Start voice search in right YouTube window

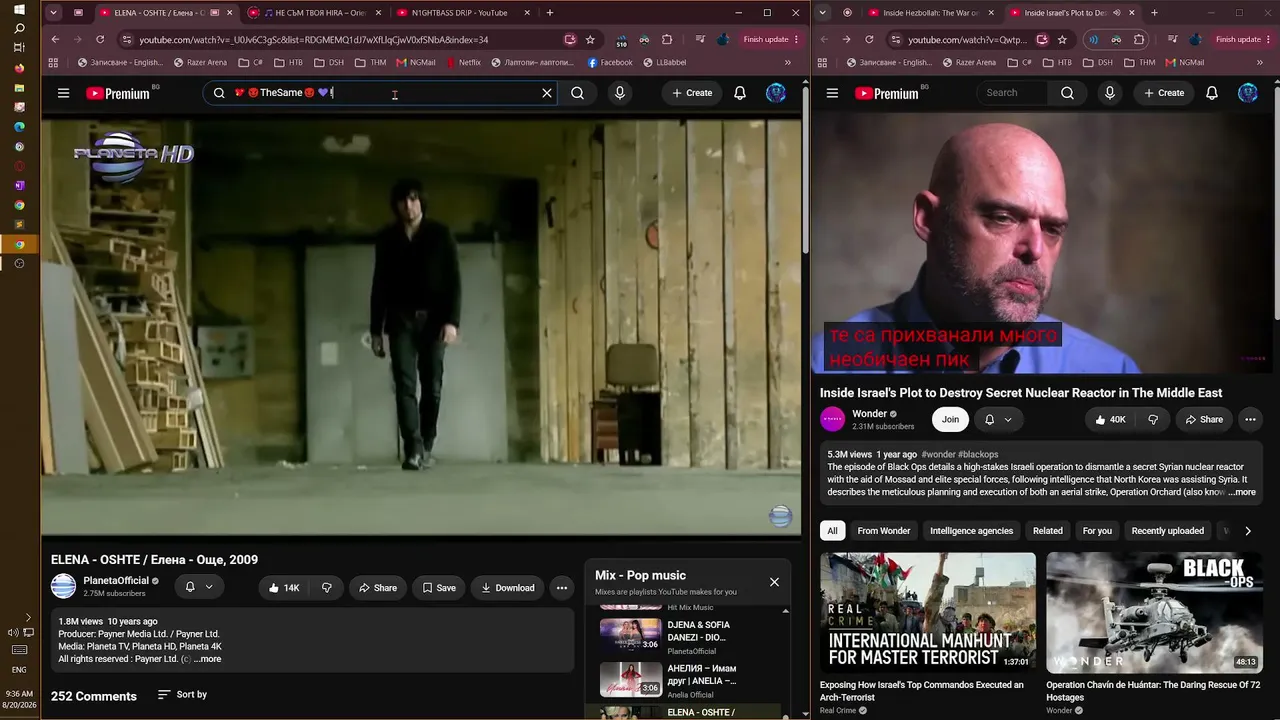coord(1109,93)
